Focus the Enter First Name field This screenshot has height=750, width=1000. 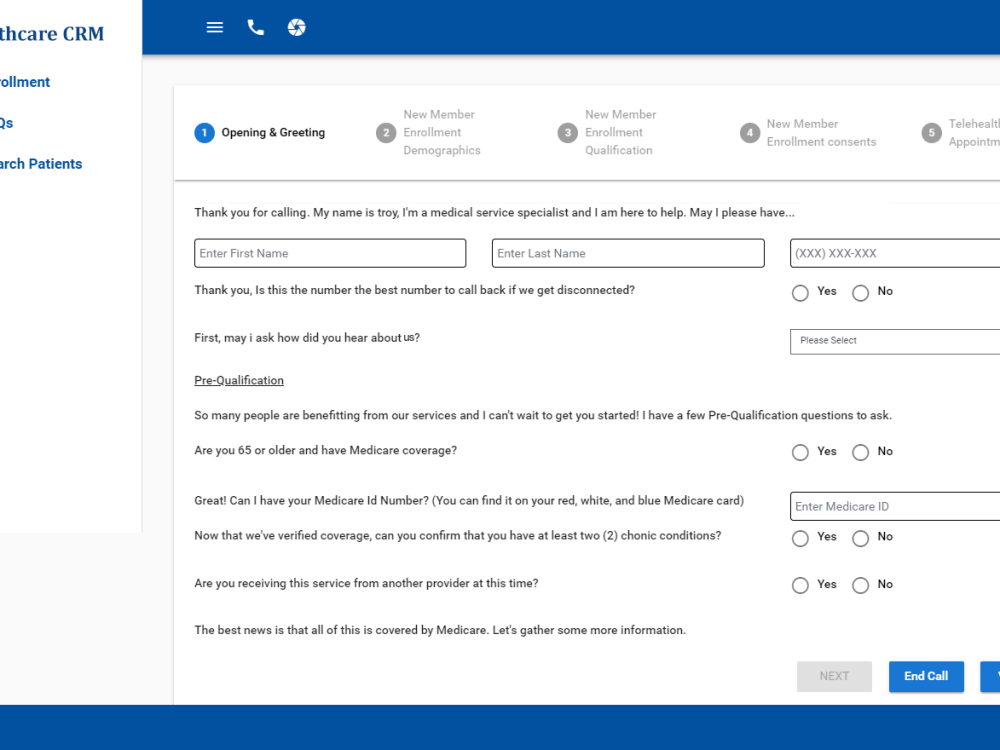tap(330, 253)
